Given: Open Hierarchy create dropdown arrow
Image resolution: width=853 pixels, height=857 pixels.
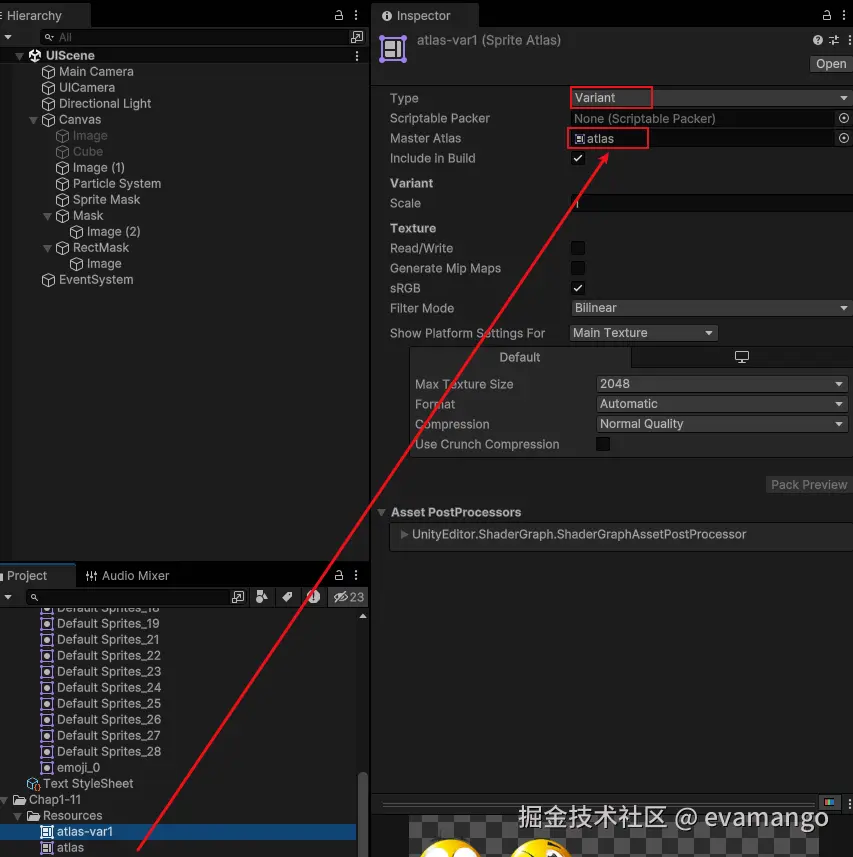Looking at the screenshot, I should [x=8, y=37].
